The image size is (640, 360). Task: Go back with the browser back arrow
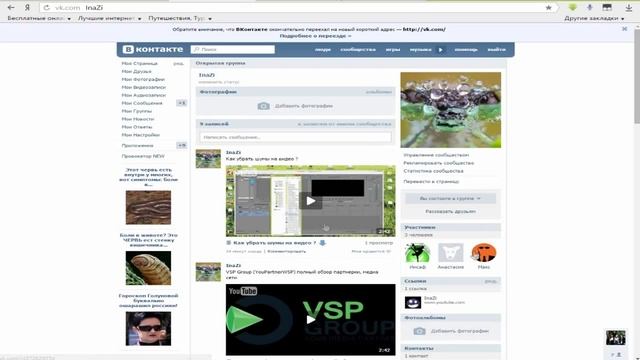tap(11, 7)
